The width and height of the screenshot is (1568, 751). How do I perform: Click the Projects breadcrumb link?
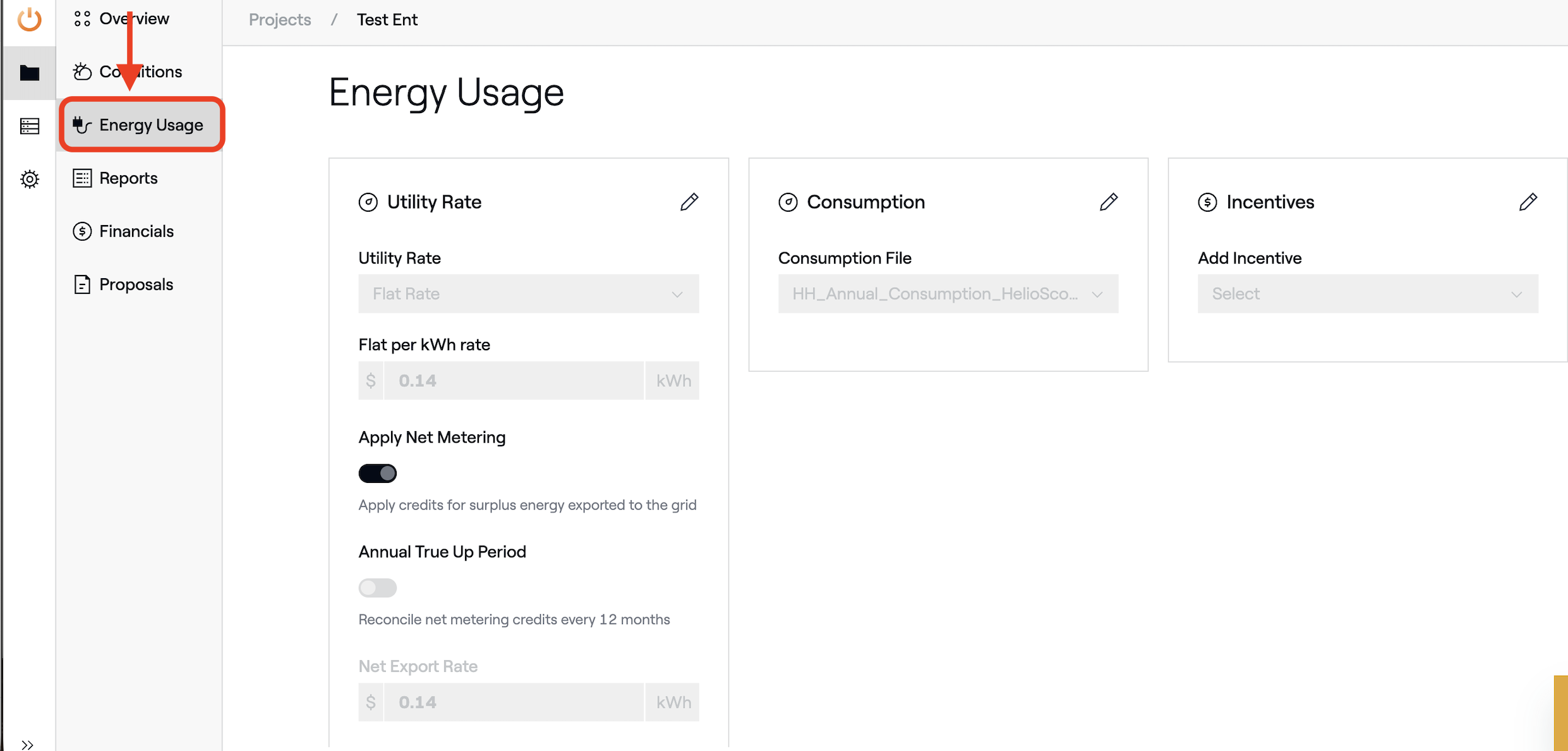tap(280, 20)
